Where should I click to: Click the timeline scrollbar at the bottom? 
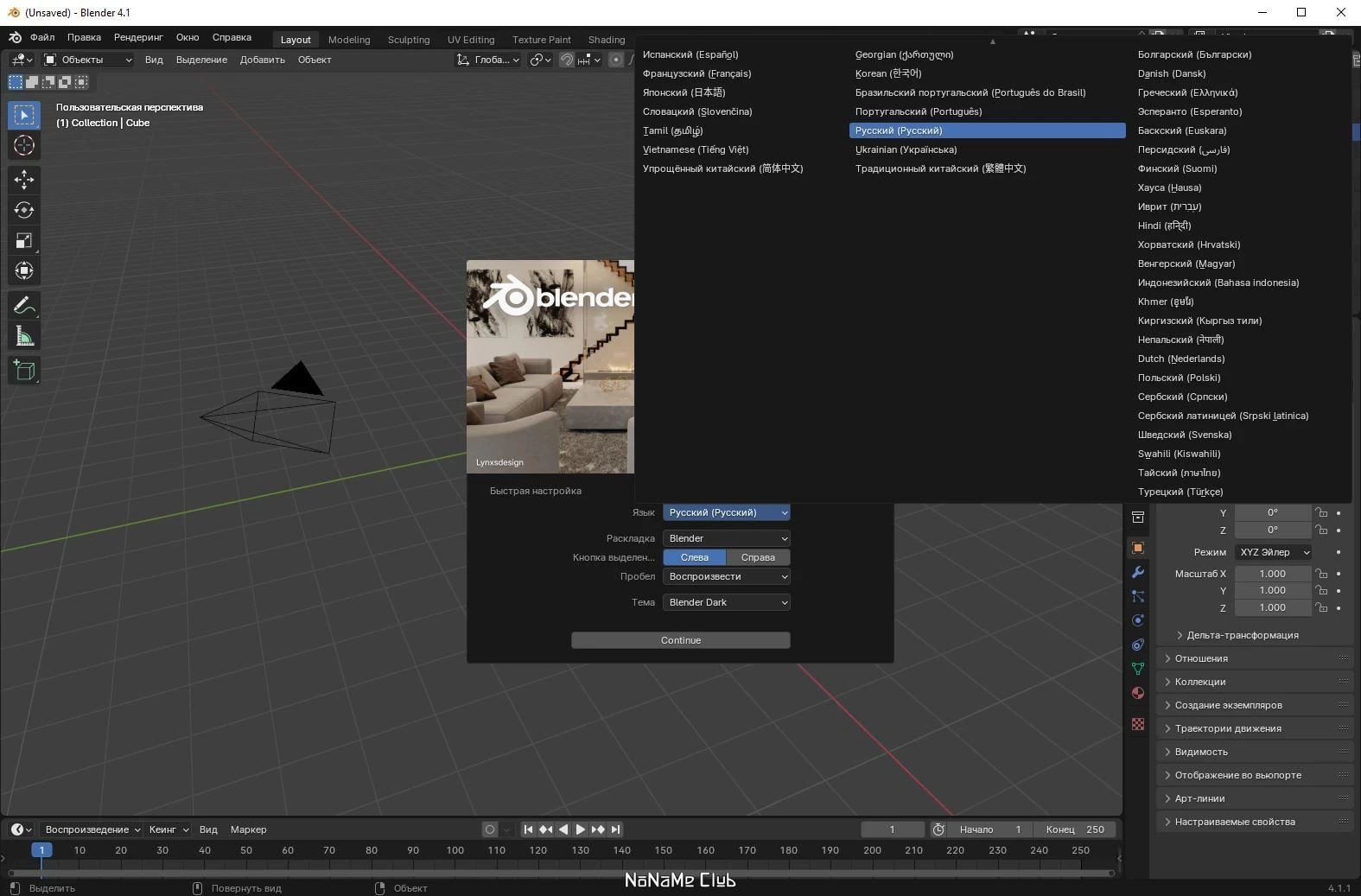click(x=560, y=874)
